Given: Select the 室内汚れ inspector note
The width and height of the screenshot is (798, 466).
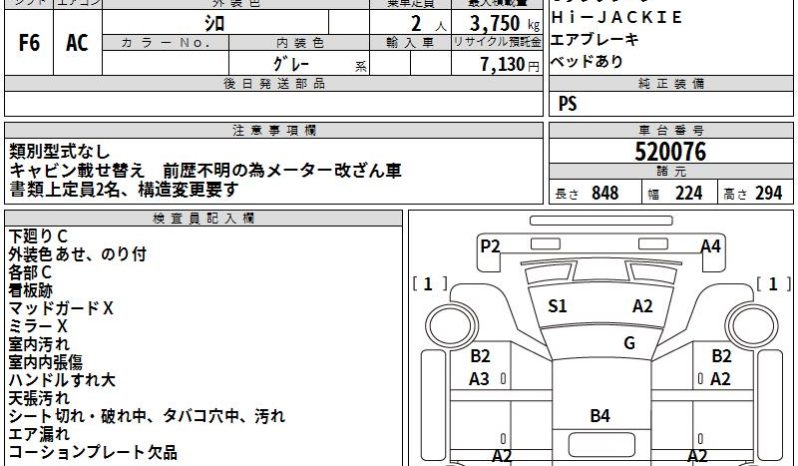Looking at the screenshot, I should click(39, 344).
